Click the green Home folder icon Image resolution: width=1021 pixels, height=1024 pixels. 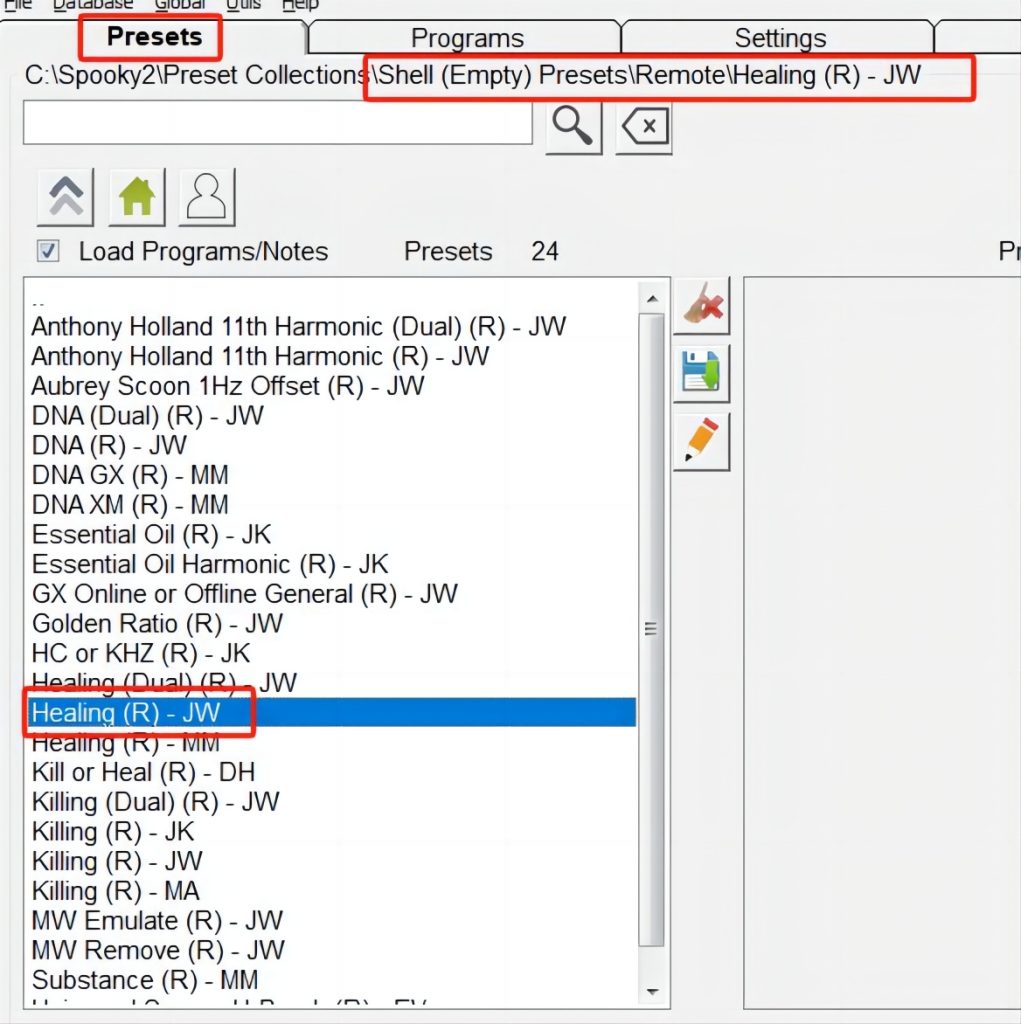(x=136, y=196)
